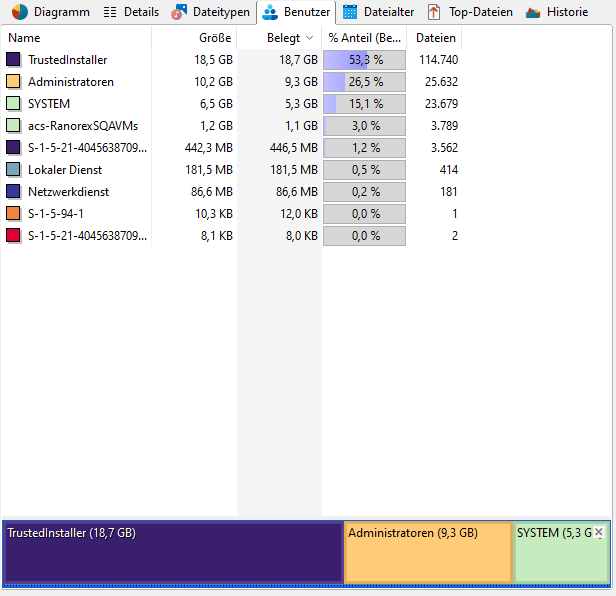Open the Top-Dateien tab
The width and height of the screenshot is (616, 596).
(x=470, y=12)
